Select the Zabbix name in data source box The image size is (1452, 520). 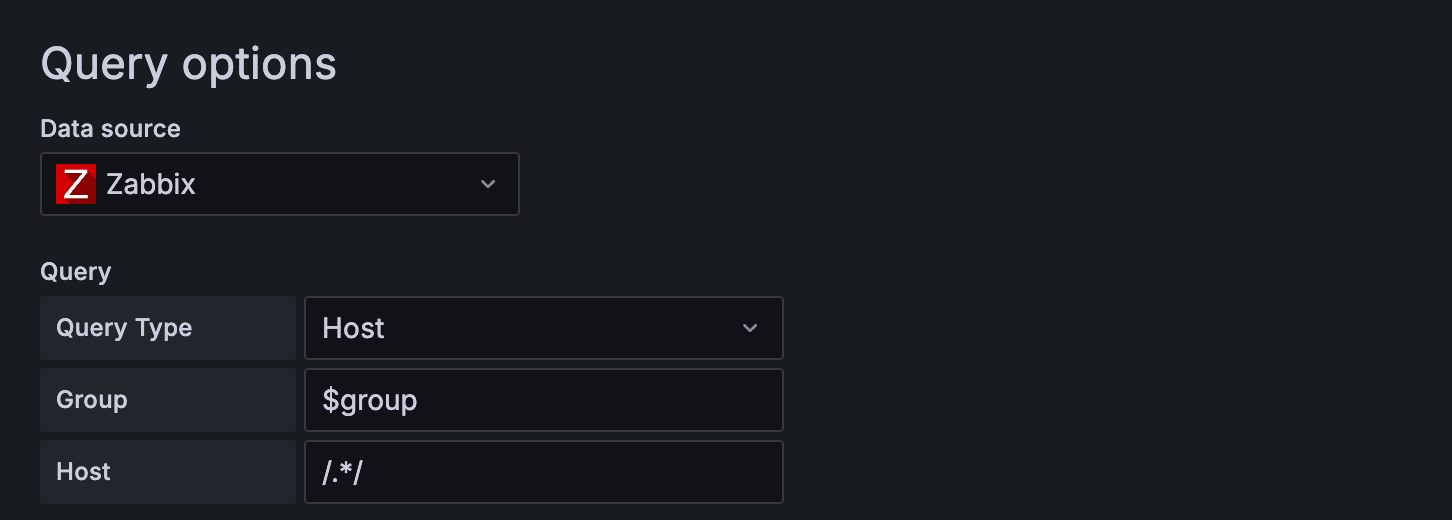click(151, 184)
